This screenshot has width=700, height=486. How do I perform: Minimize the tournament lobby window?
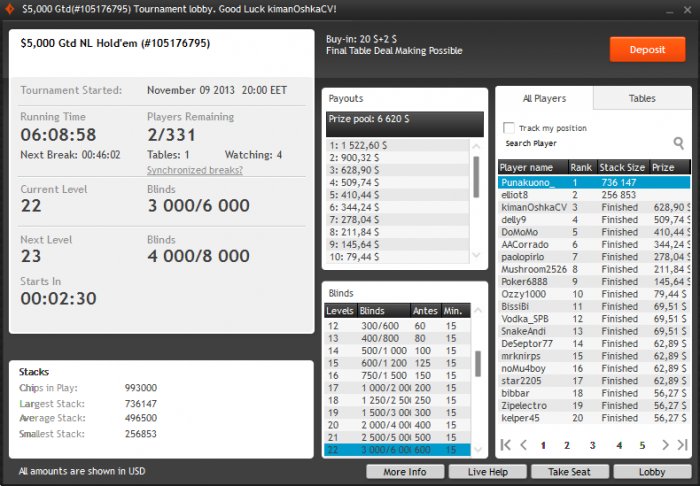pyautogui.click(x=669, y=10)
